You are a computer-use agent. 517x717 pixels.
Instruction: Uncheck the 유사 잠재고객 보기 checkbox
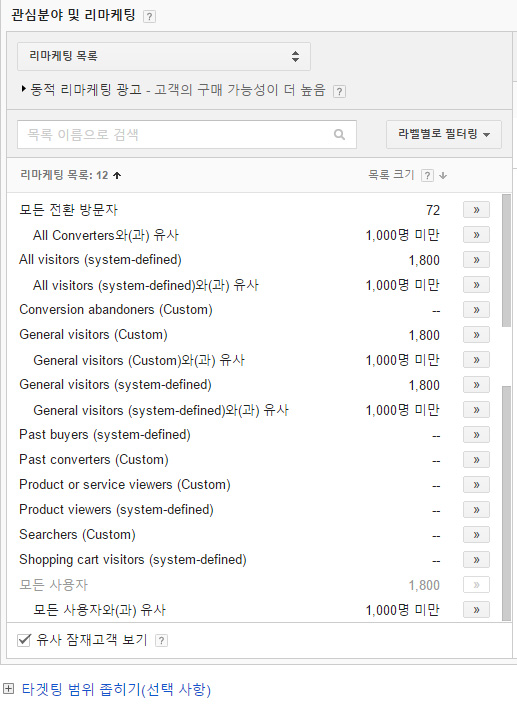[x=24, y=640]
